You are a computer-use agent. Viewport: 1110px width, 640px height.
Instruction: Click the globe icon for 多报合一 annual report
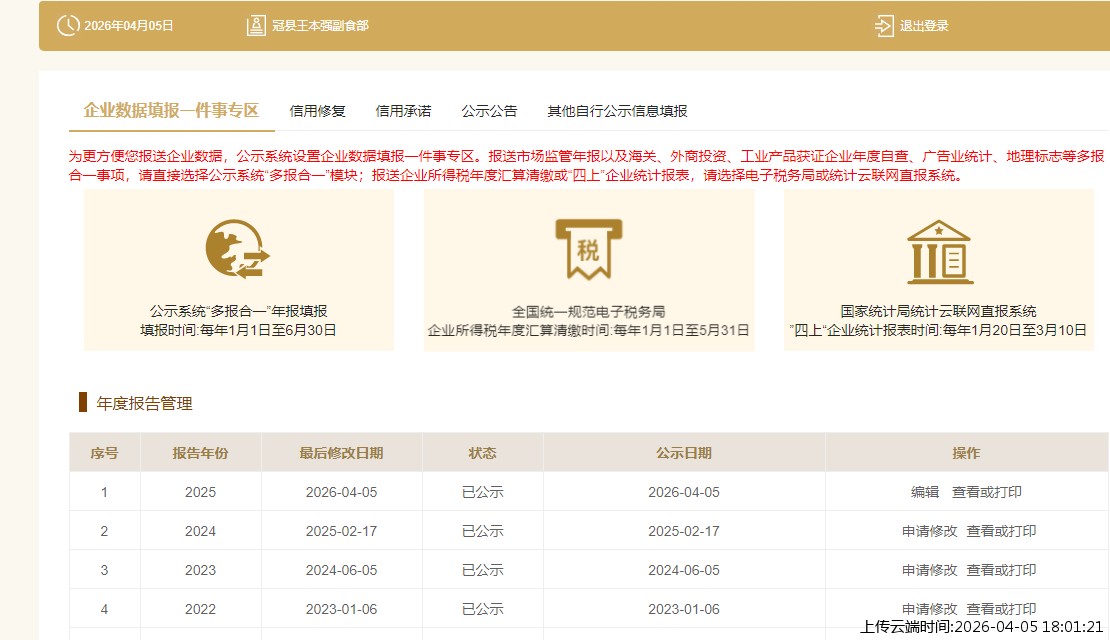click(x=235, y=247)
